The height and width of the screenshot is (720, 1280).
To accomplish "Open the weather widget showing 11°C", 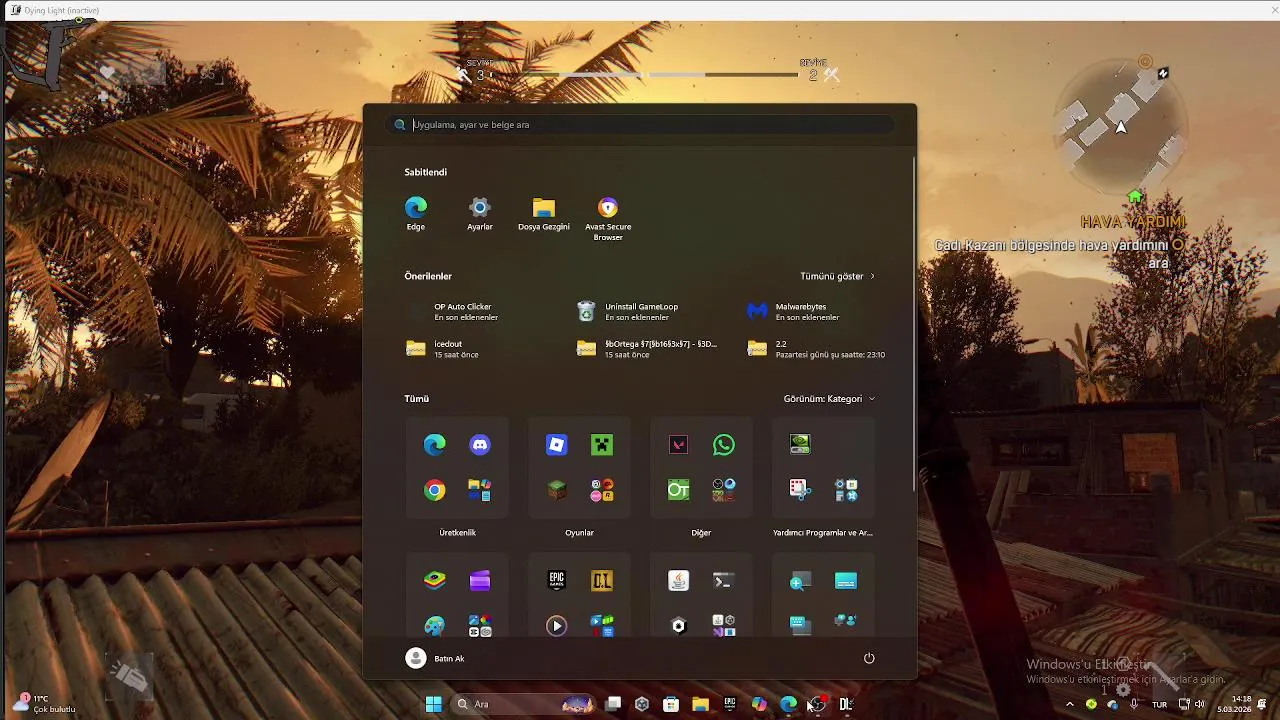I will 44,704.
